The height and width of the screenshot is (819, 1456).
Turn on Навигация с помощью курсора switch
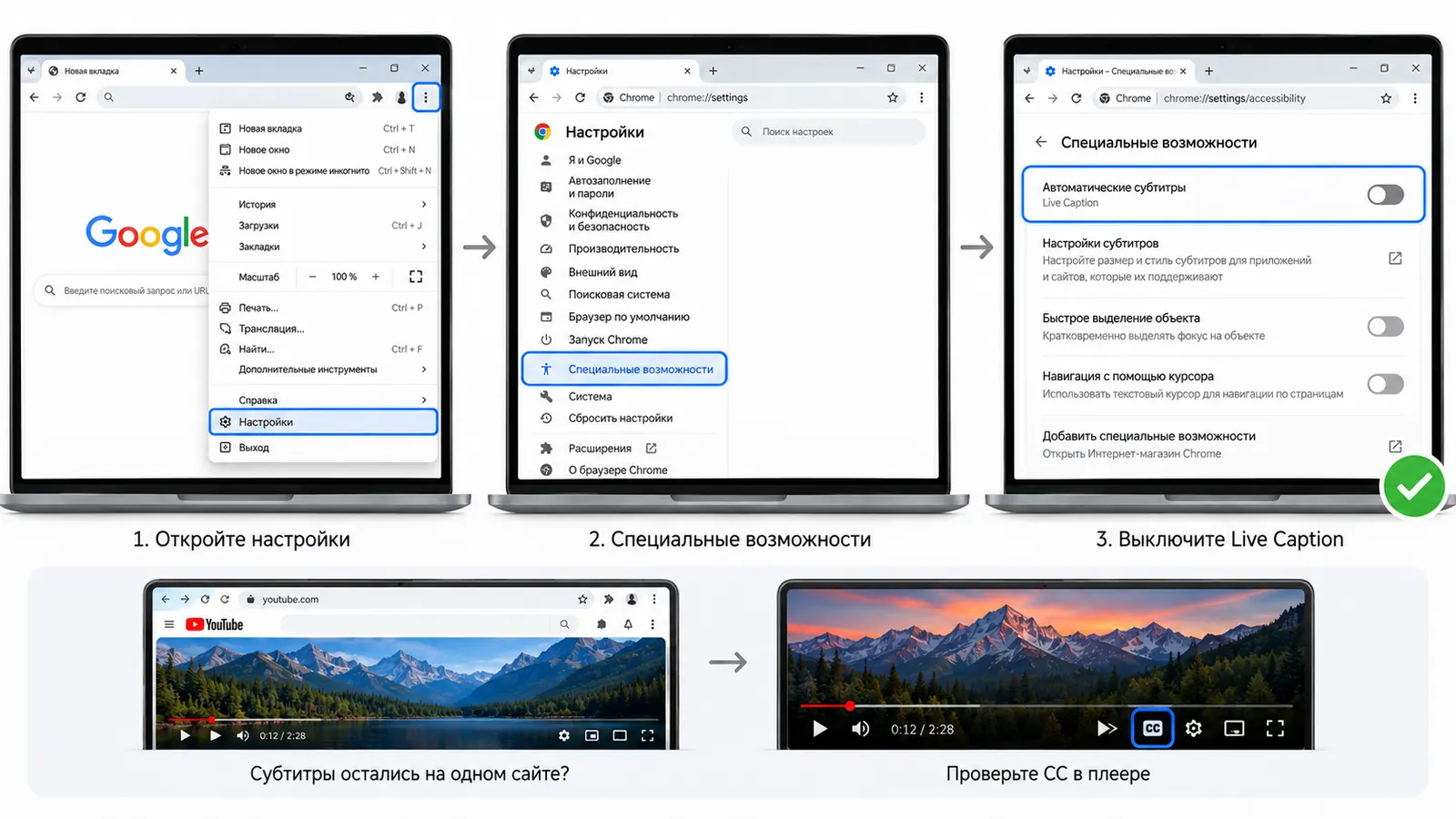(x=1385, y=384)
